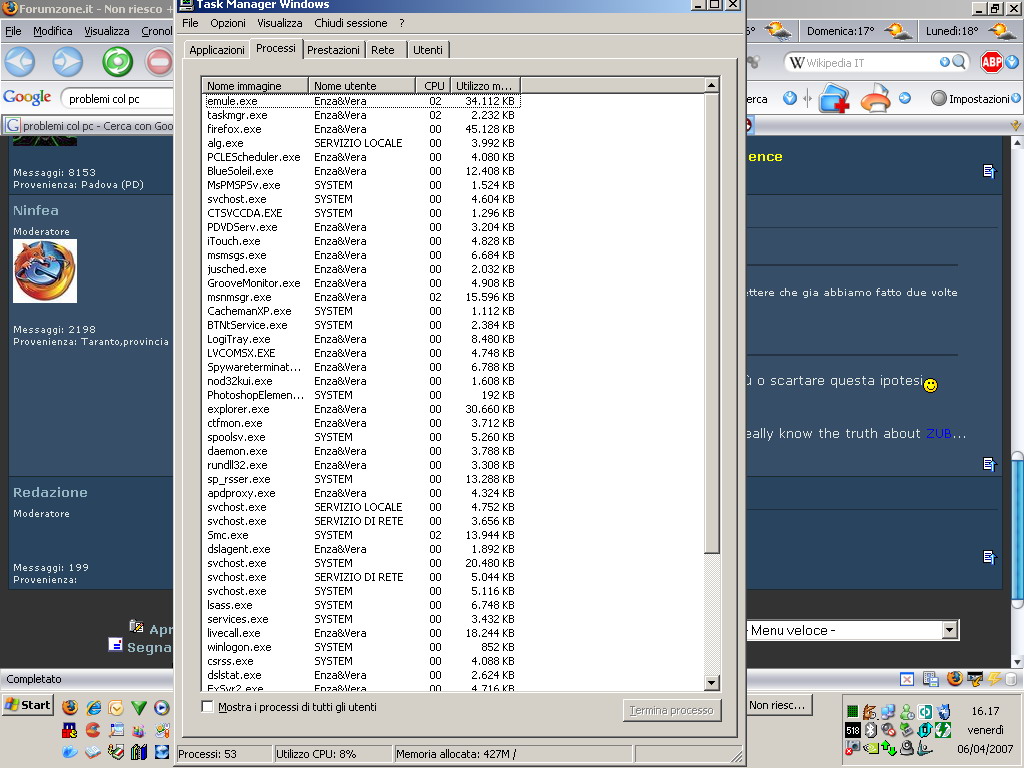
Task: Reload the page with green refresh icon
Action: point(118,63)
